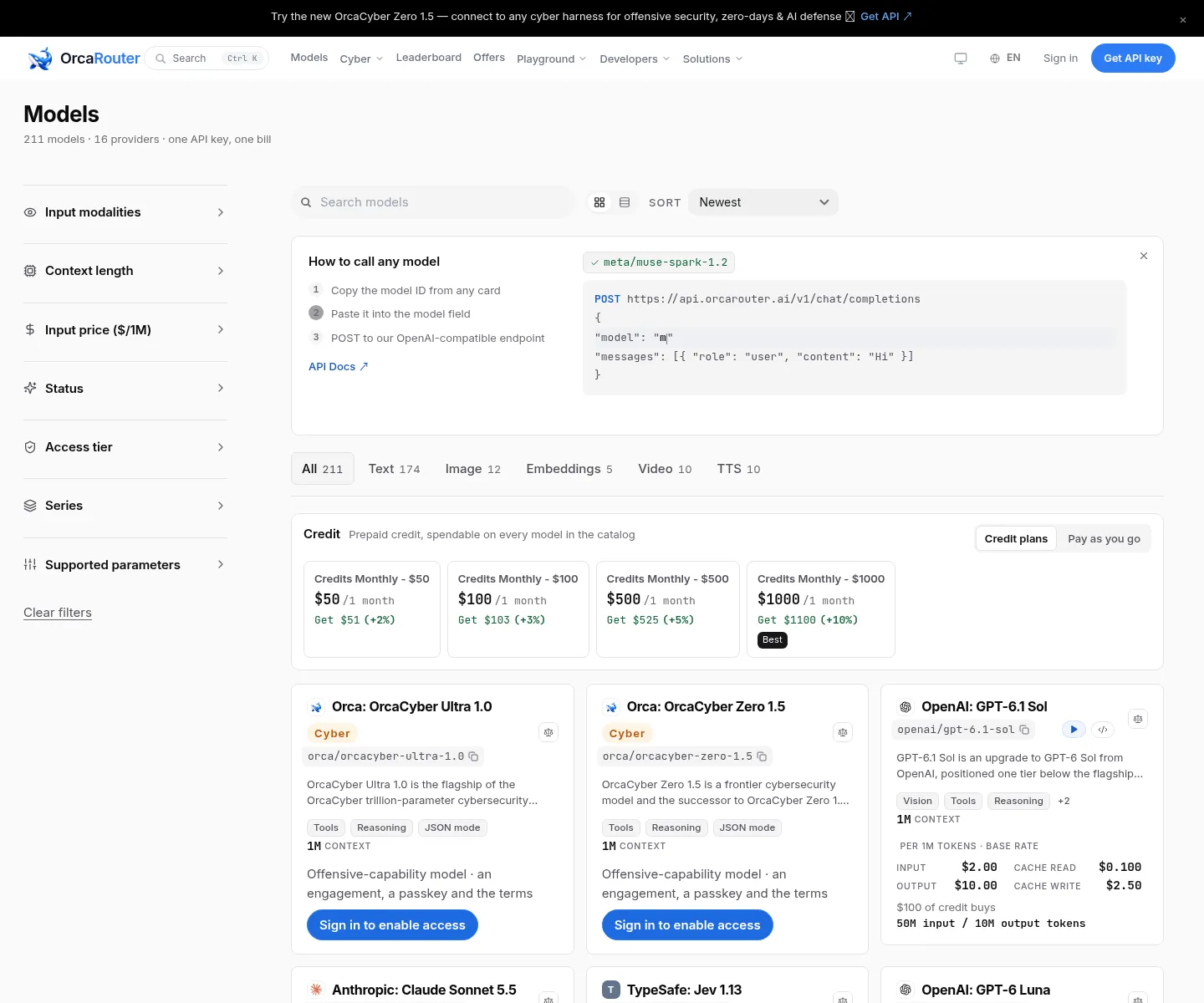The image size is (1204, 1003).
Task: Open the Cyber navigation menu
Action: (361, 59)
